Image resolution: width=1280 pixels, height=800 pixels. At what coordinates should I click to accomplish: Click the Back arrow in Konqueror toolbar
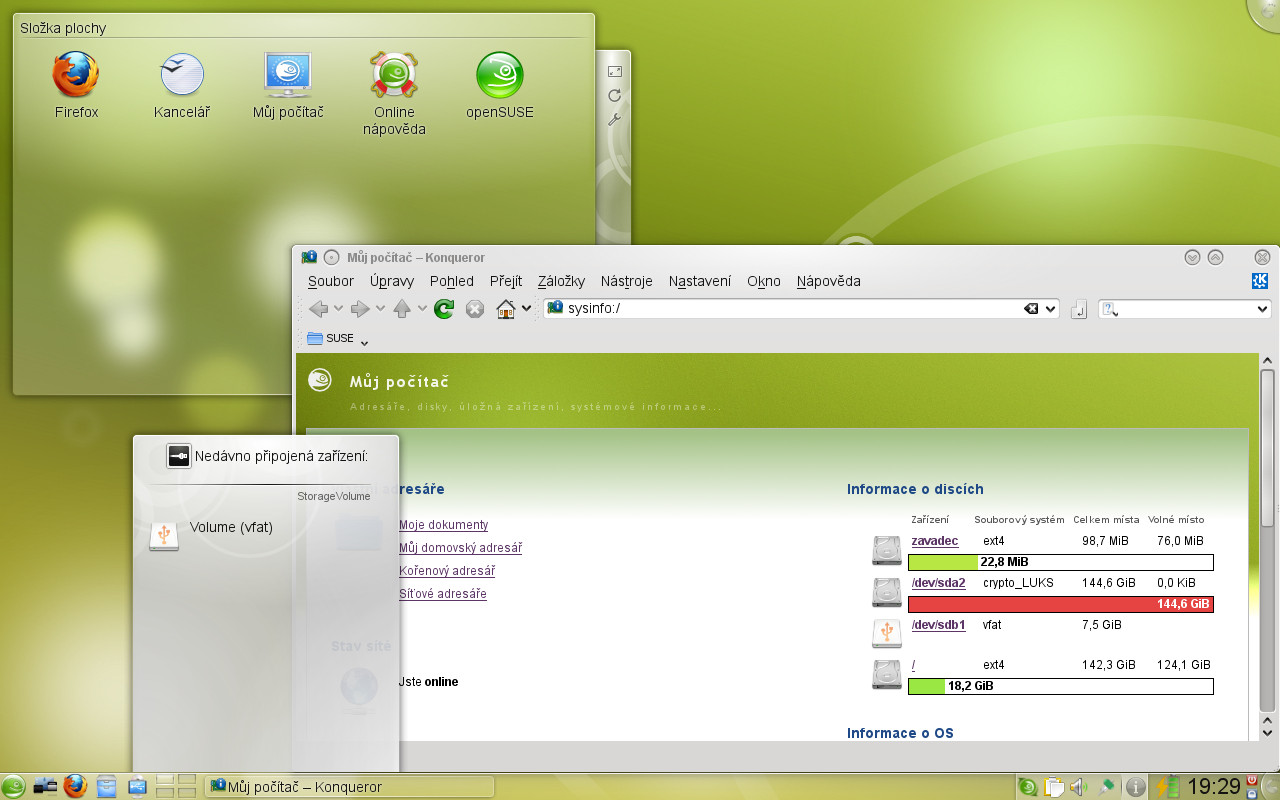click(x=319, y=309)
